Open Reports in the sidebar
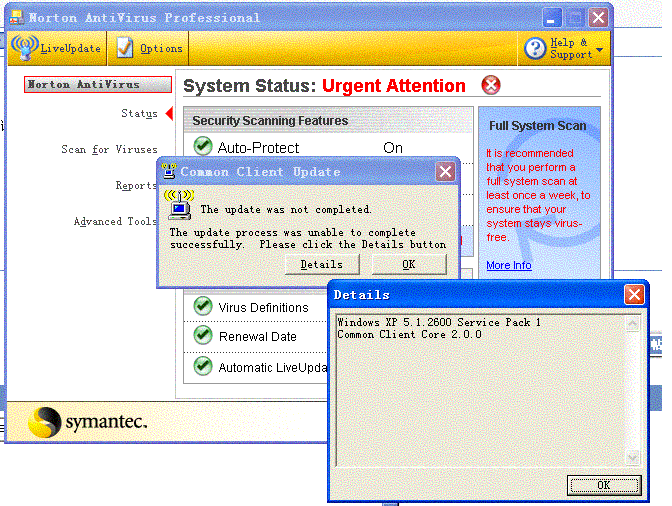Screen dimensions: 672x506 tap(136, 186)
